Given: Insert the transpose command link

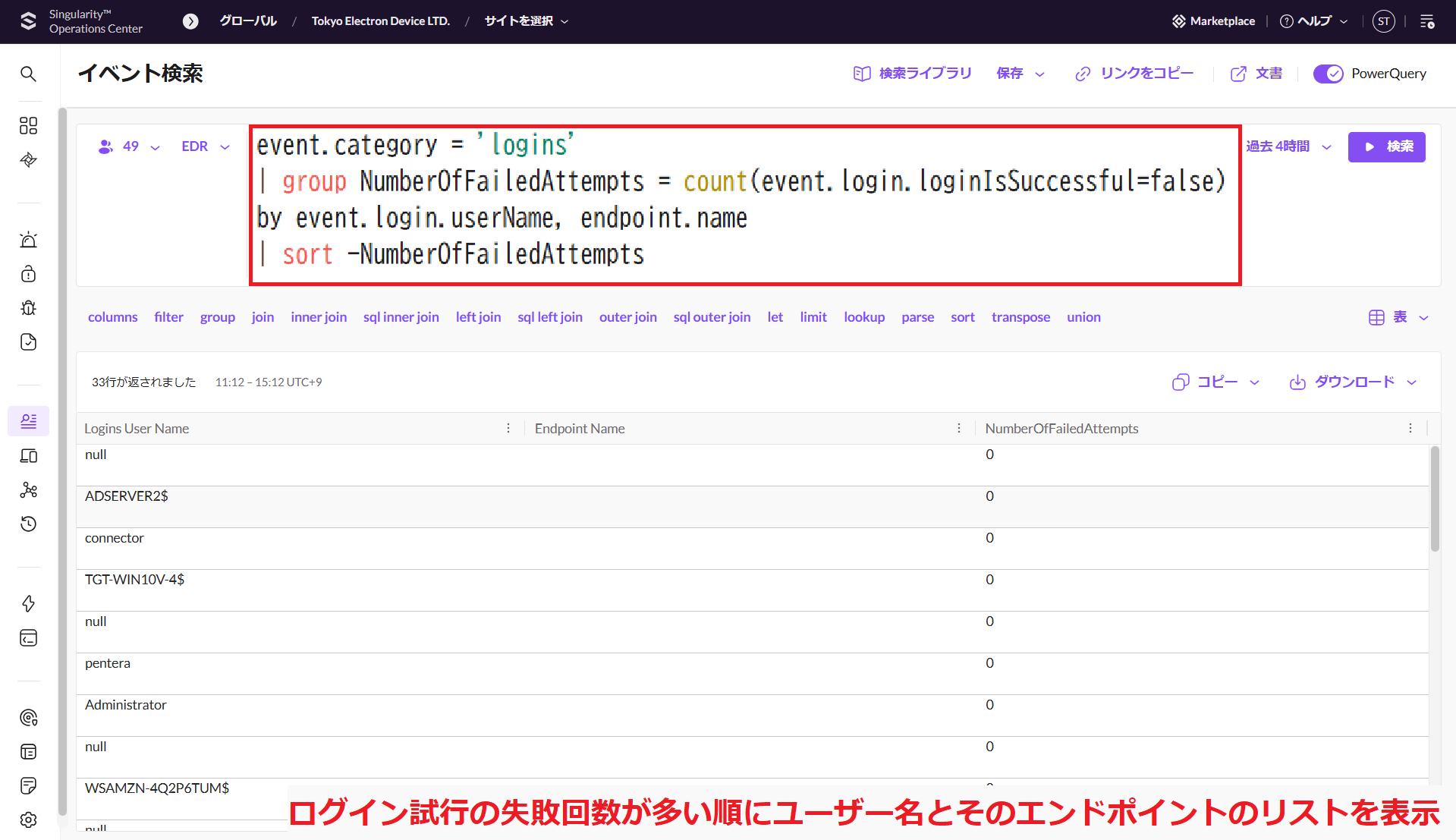Looking at the screenshot, I should click(1020, 317).
